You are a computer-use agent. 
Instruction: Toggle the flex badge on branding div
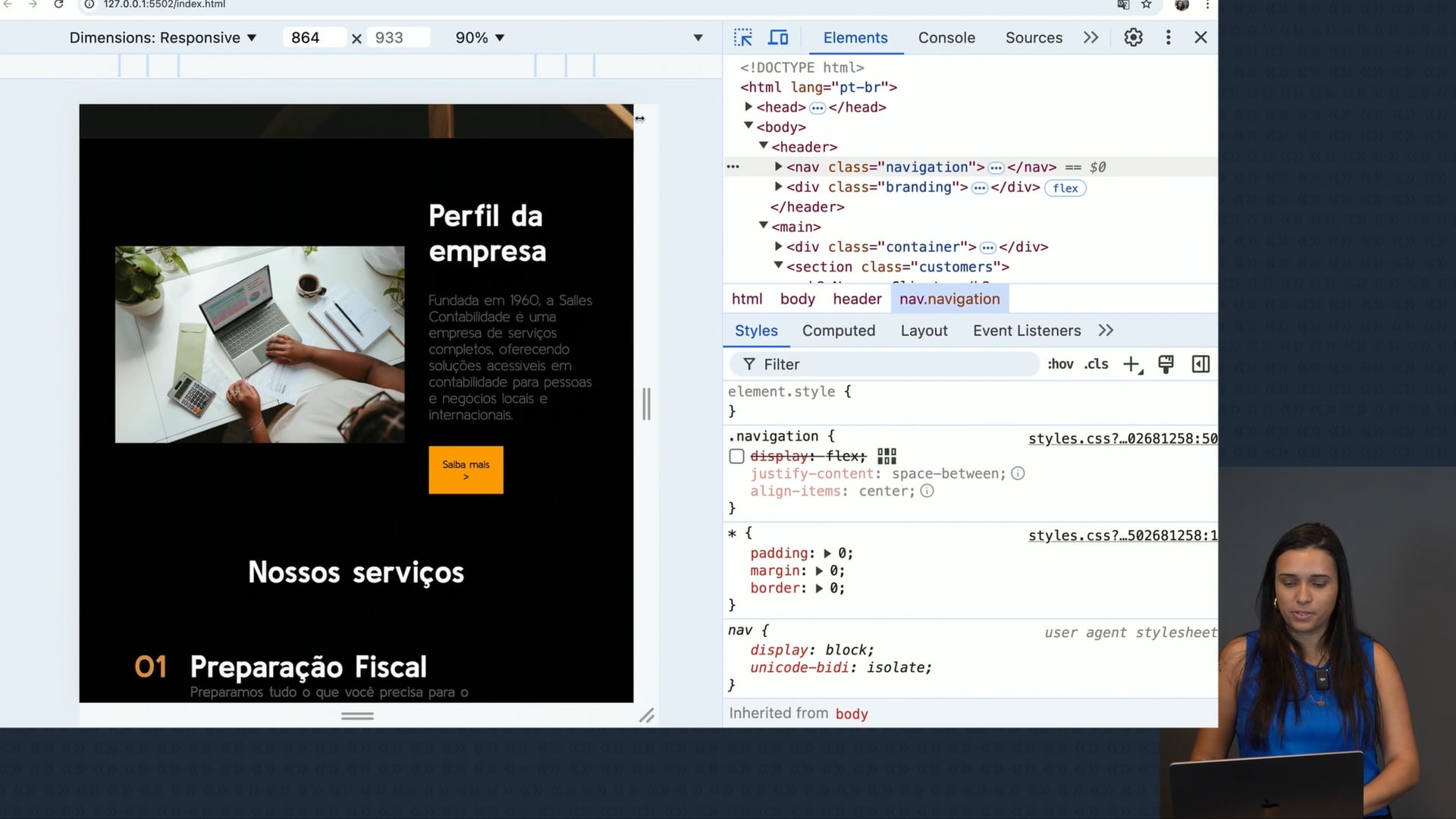1065,188
